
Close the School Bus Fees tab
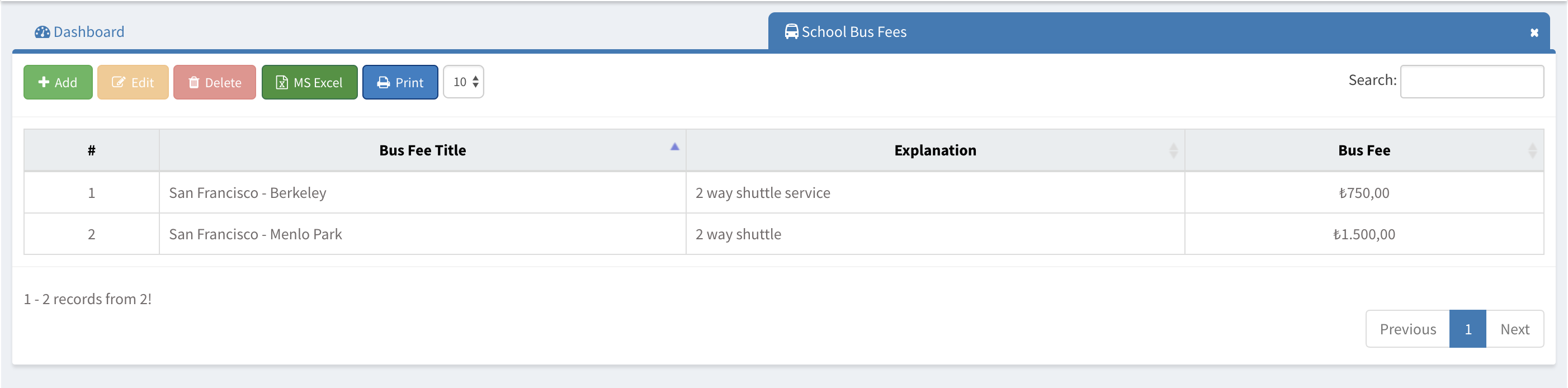click(1534, 33)
